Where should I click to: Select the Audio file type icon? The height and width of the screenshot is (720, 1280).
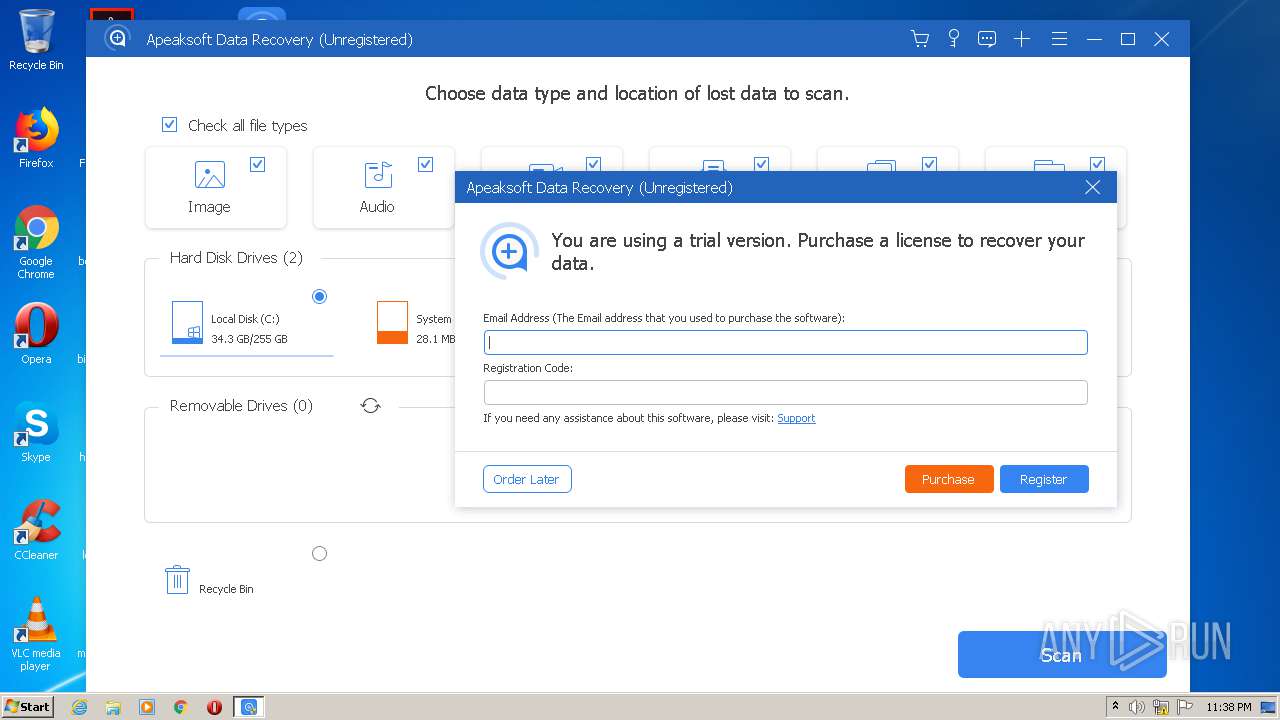(377, 175)
